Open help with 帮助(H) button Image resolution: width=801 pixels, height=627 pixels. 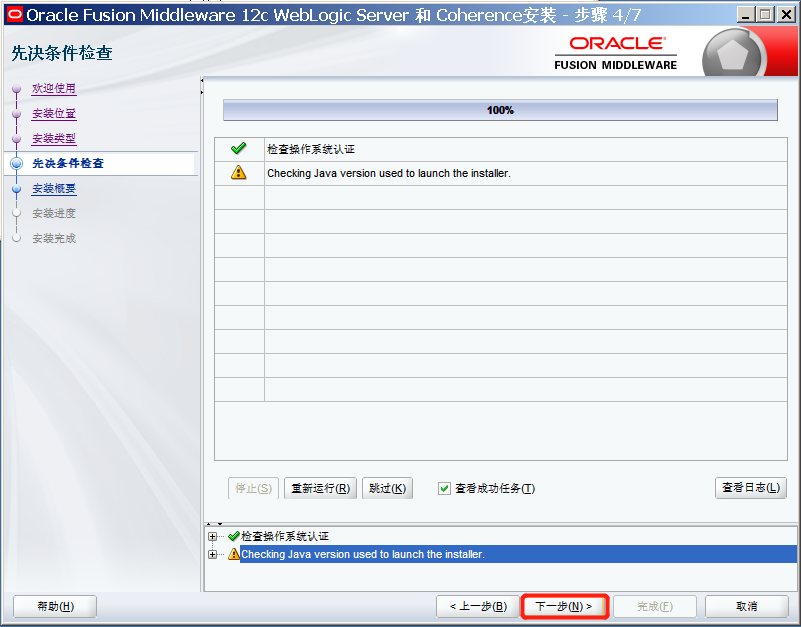coord(55,607)
